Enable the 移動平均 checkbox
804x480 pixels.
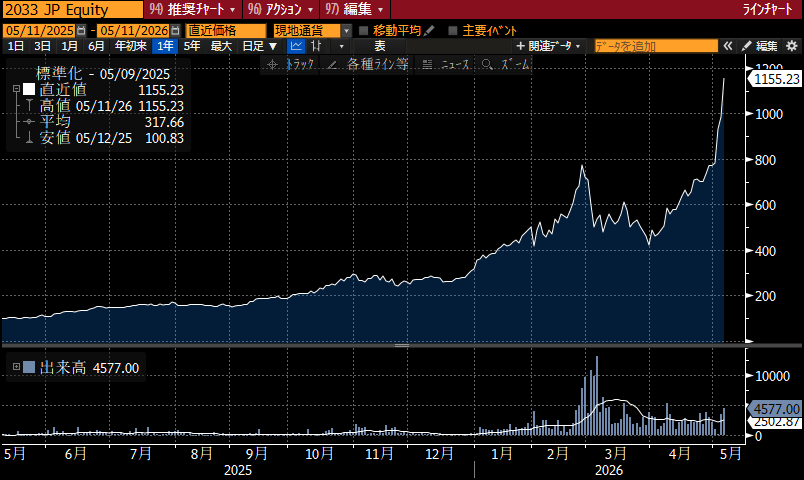coord(364,31)
